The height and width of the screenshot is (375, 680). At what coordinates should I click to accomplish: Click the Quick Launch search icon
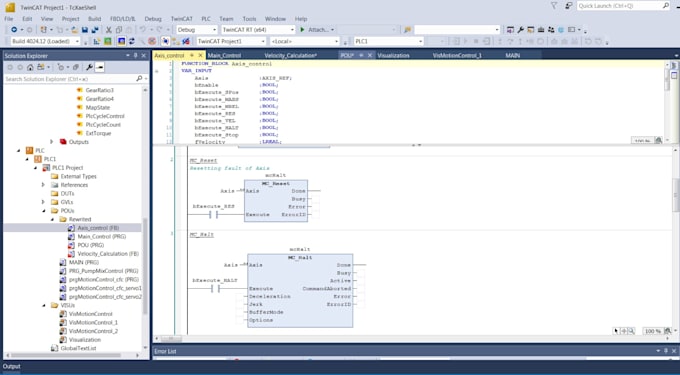tap(666, 6)
